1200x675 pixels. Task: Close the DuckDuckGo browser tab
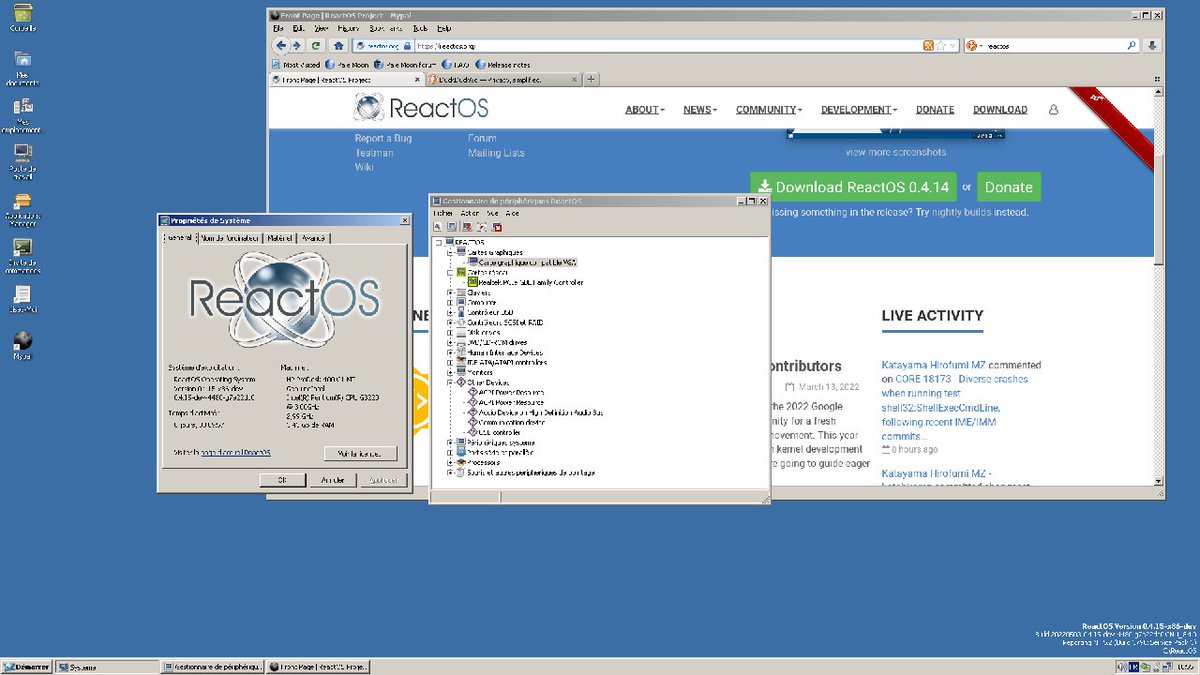pyautogui.click(x=575, y=79)
